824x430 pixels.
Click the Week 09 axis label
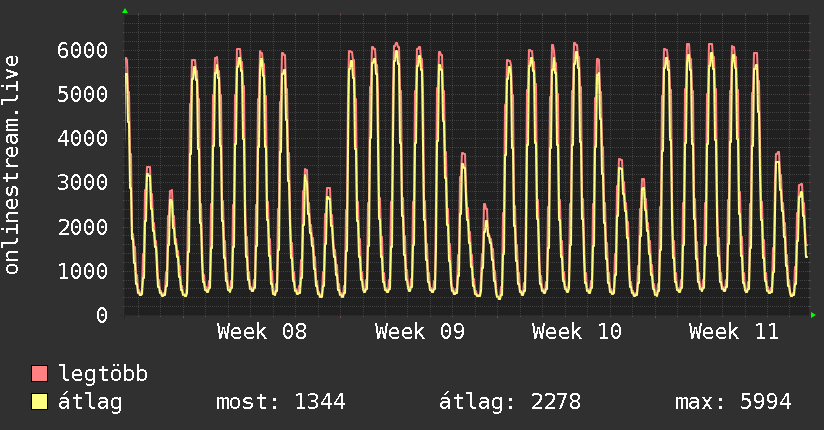tap(419, 332)
